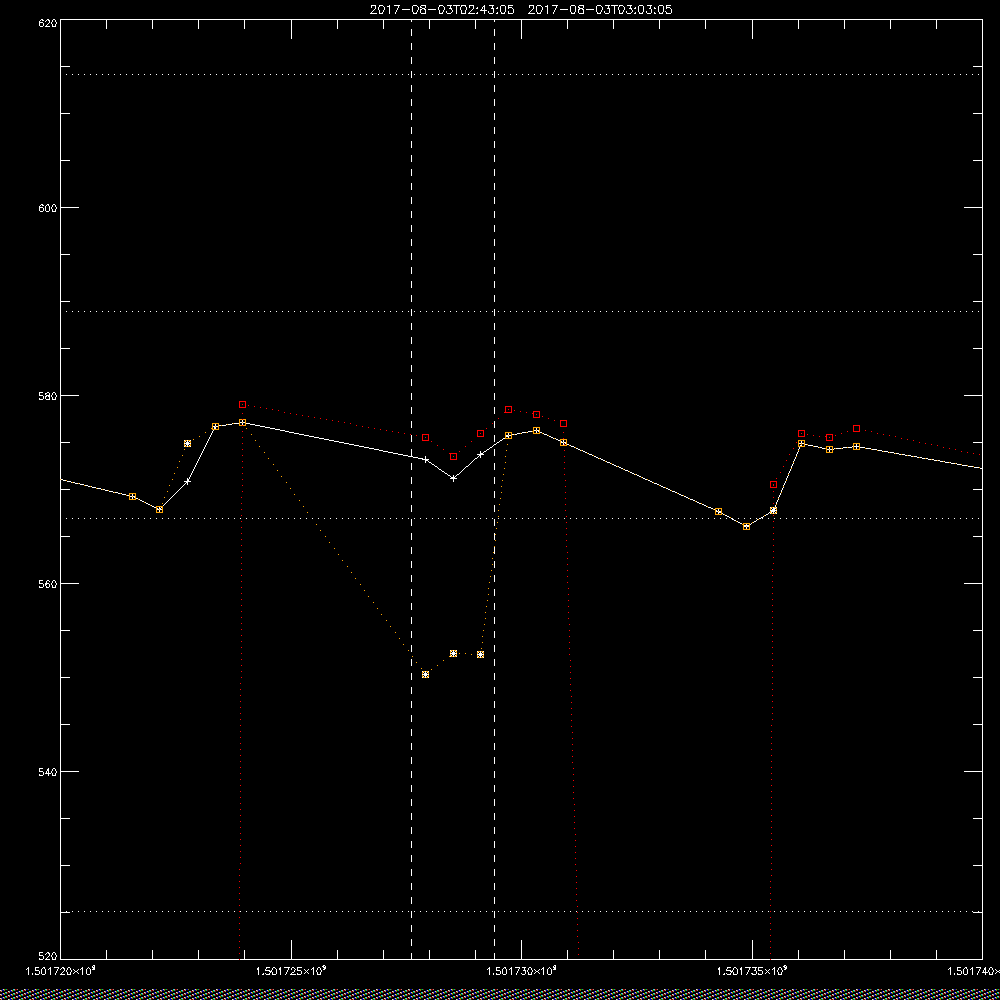The width and height of the screenshot is (1000, 1000).
Task: Click the 1.501730×10⁹ x-axis label
Action: pos(522,971)
